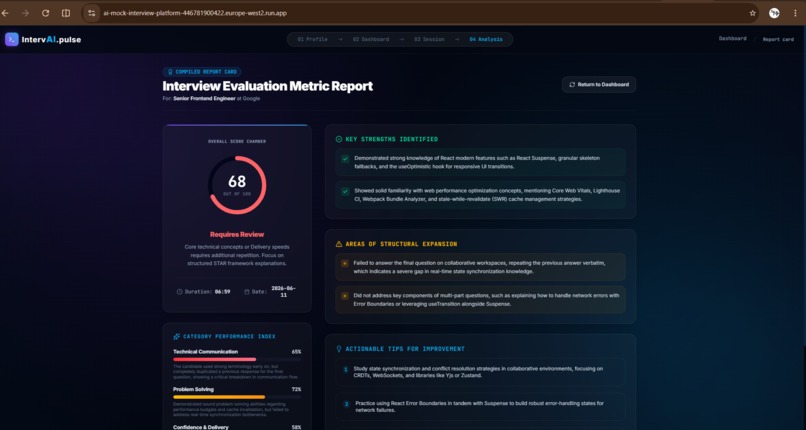Open Report card link in top right
The width and height of the screenshot is (806, 430).
point(778,39)
